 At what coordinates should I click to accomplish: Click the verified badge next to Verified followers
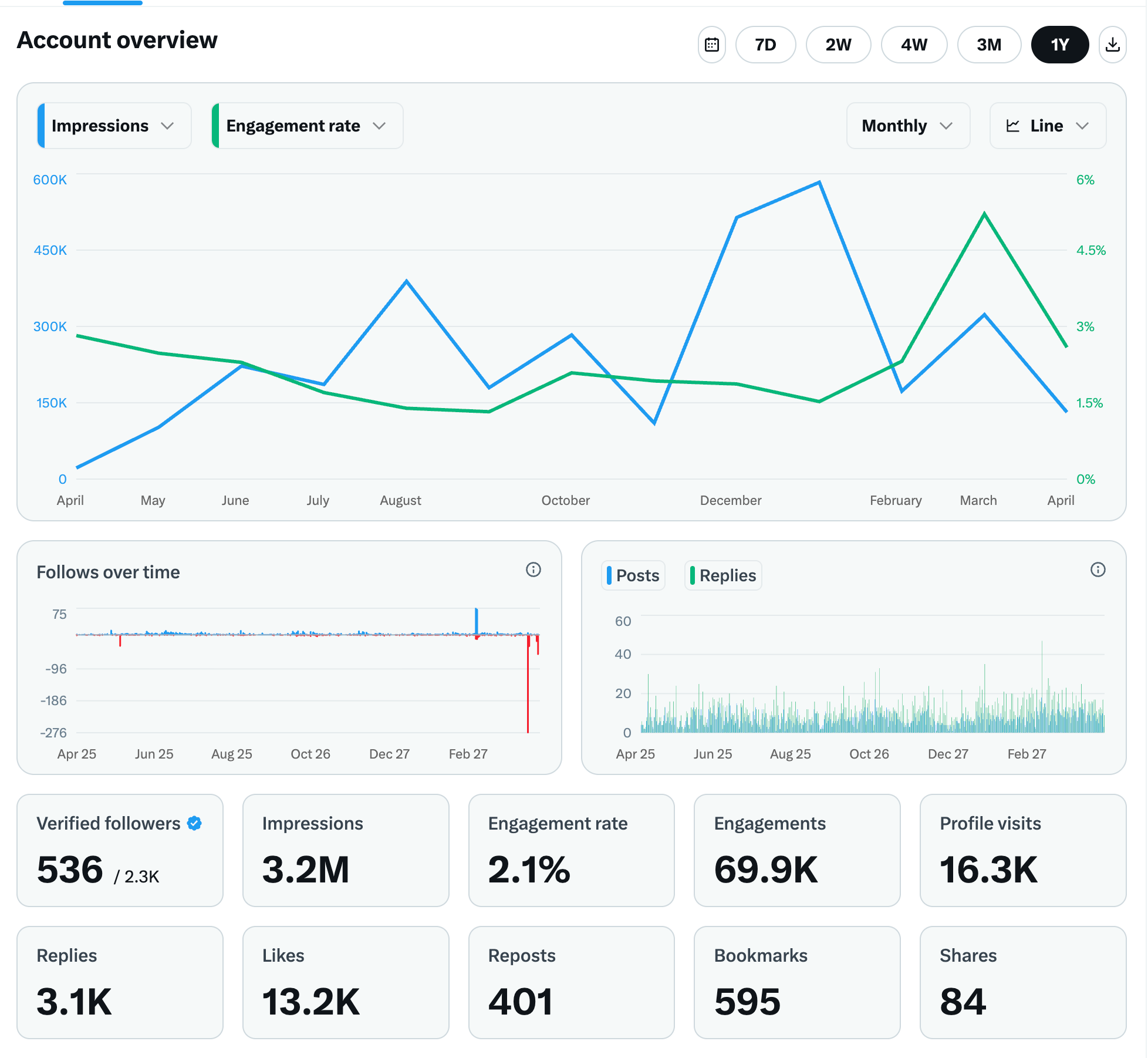pyautogui.click(x=194, y=823)
